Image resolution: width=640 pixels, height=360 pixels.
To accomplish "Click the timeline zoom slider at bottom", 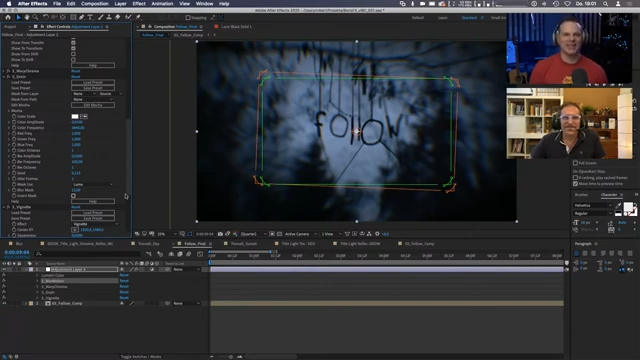I will coord(231,357).
